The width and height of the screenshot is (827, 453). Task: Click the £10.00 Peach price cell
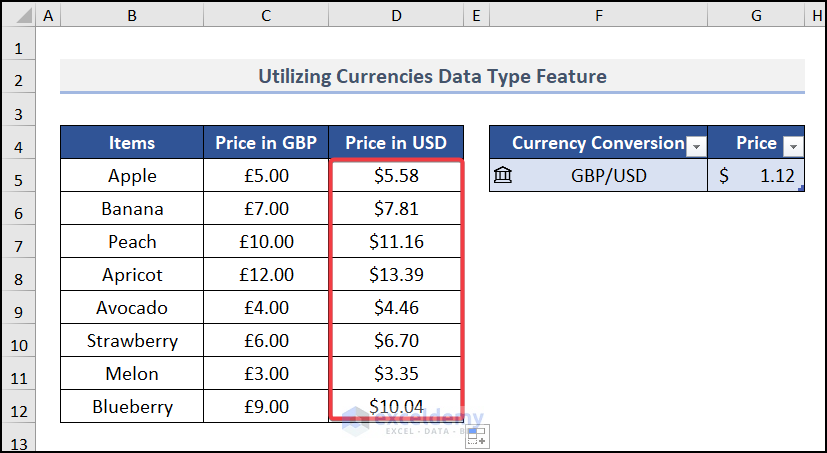[x=266, y=242]
